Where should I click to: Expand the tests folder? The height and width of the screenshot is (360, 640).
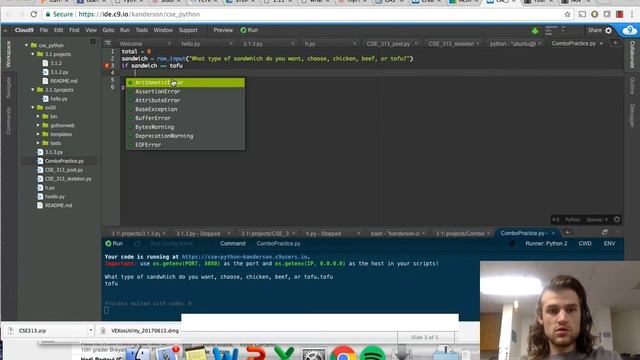tap(38, 143)
